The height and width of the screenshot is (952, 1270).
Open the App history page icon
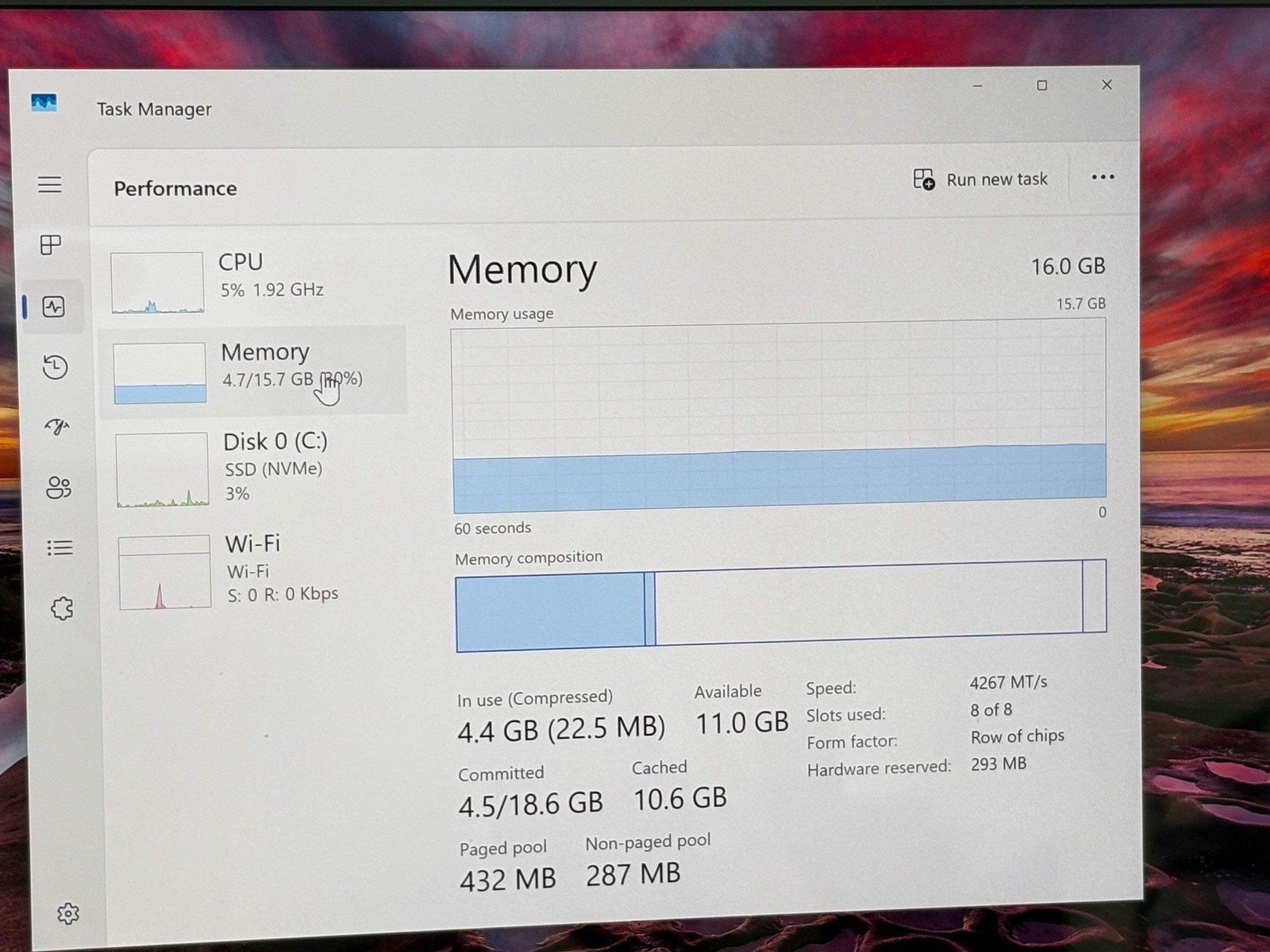click(55, 367)
